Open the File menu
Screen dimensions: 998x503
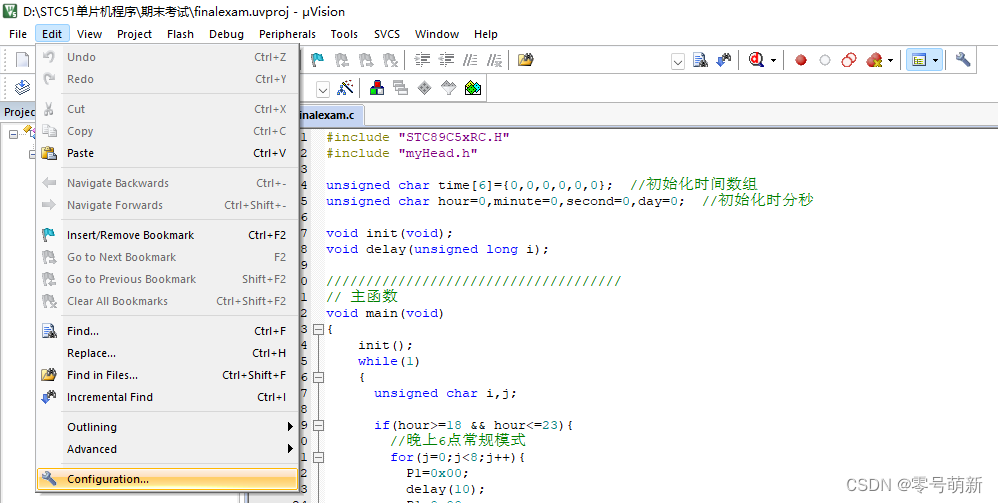[18, 34]
